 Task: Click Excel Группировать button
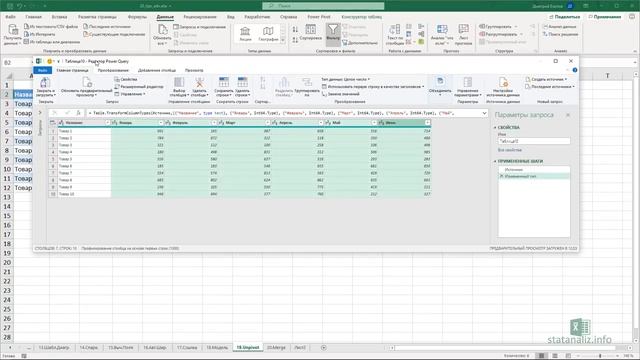[498, 27]
